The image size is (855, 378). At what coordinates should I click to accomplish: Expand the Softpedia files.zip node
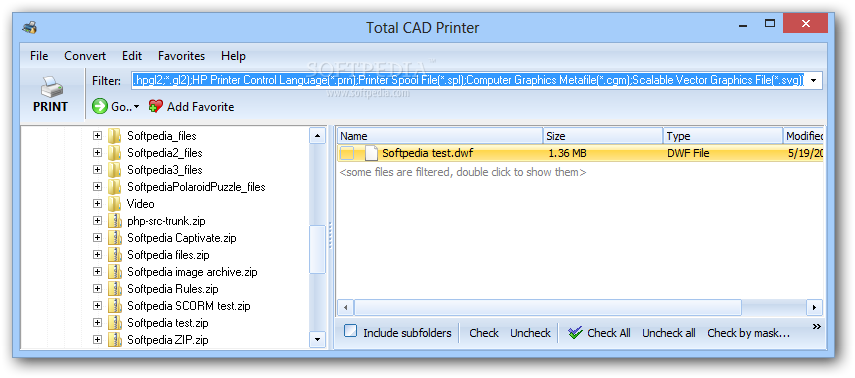pyautogui.click(x=97, y=255)
